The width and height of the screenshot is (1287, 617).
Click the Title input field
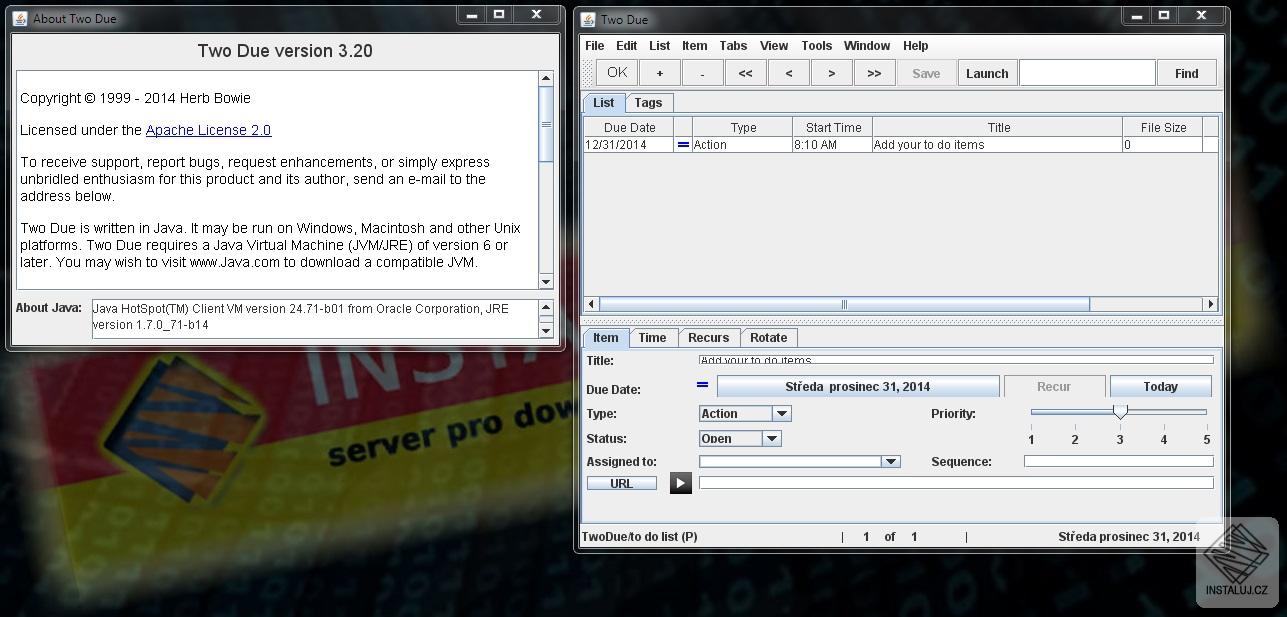[956, 360]
